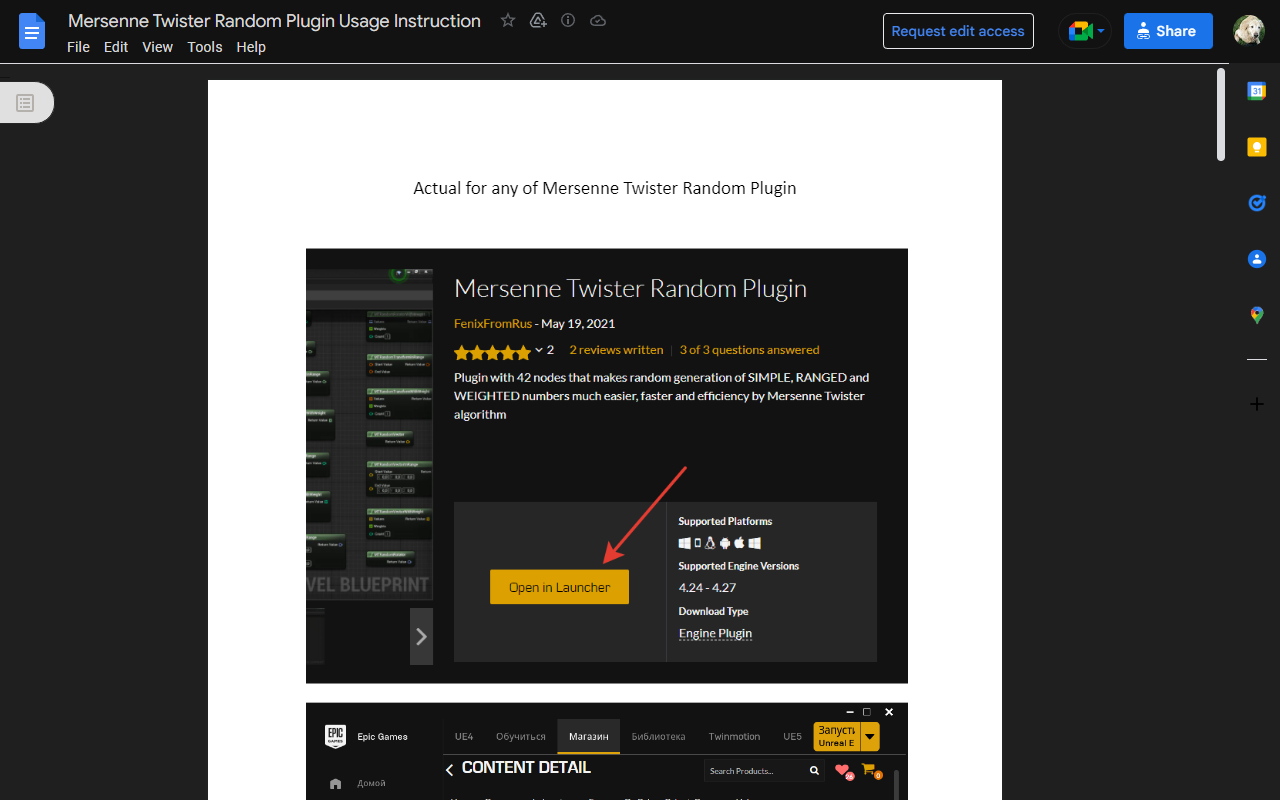Open Google Calendar in the side panel

1256,90
